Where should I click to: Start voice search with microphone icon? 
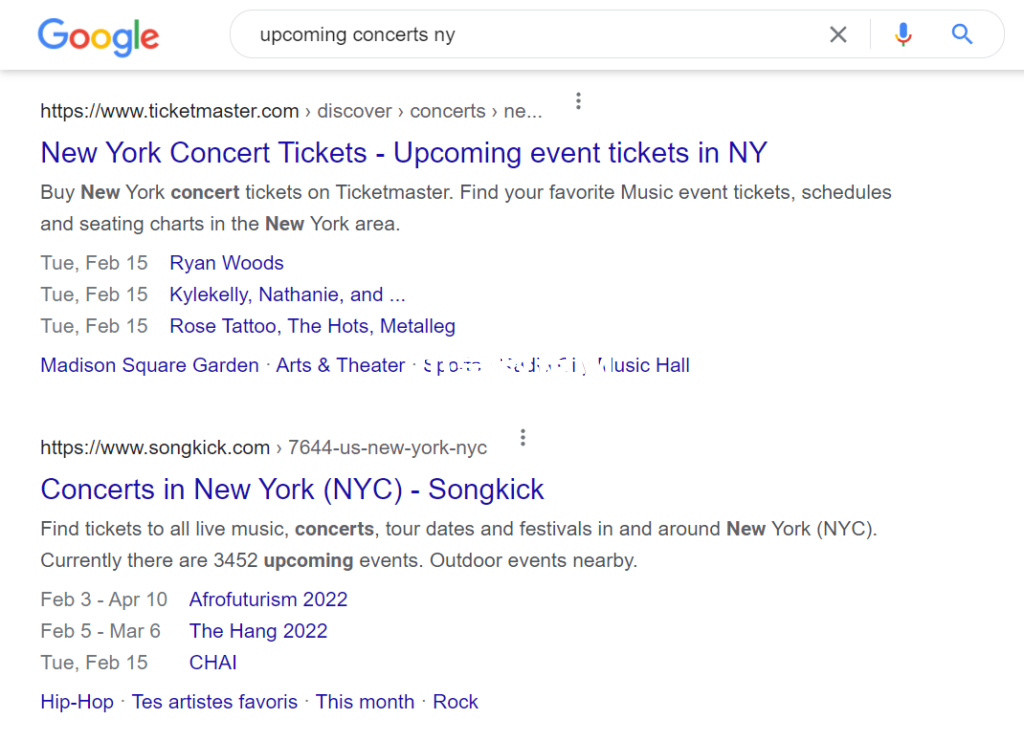point(903,34)
